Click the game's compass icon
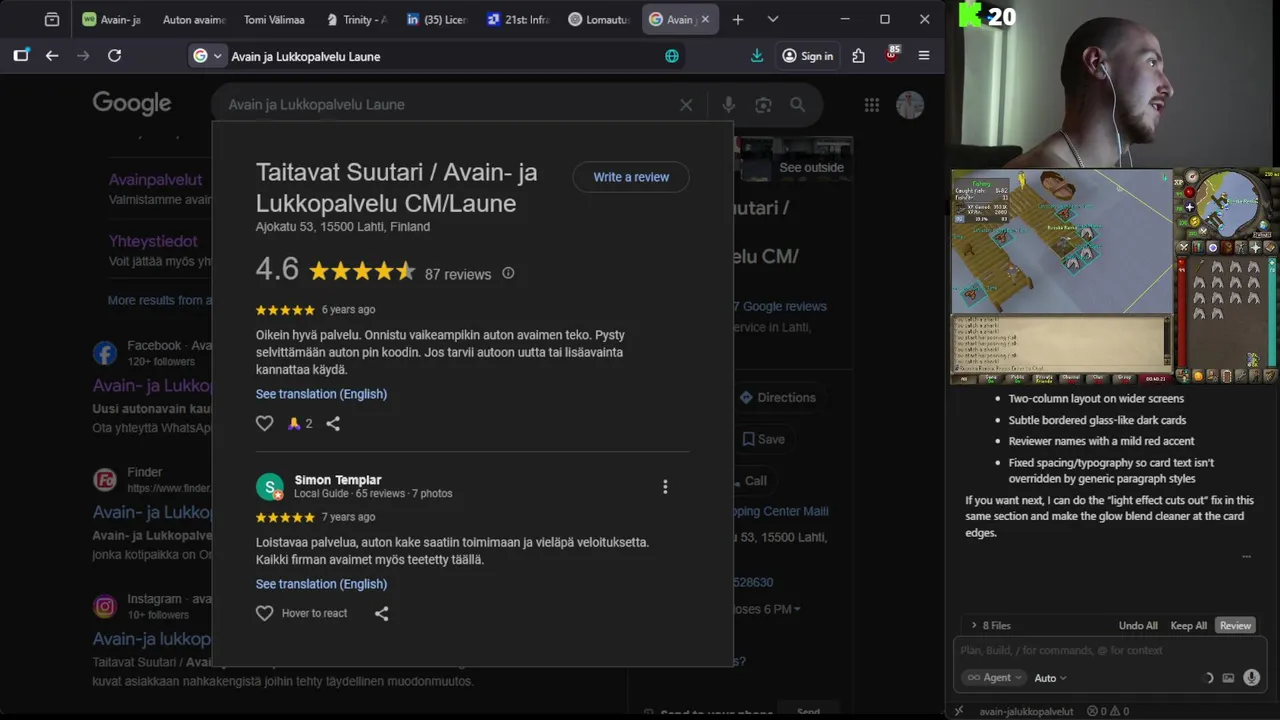Image resolution: width=1280 pixels, height=720 pixels. tap(1193, 177)
